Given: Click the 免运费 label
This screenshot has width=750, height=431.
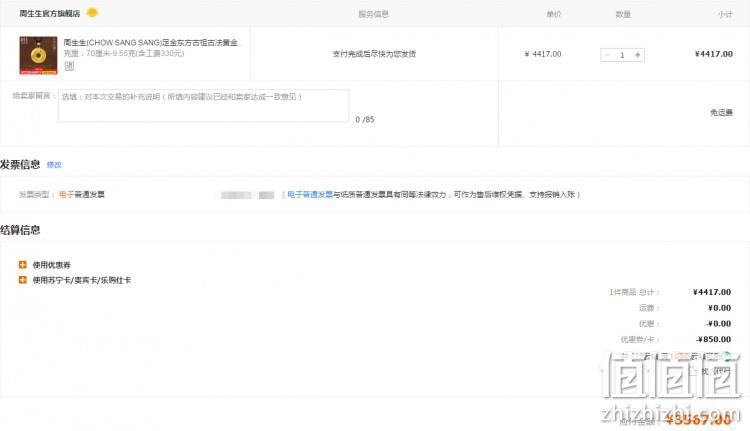Looking at the screenshot, I should coord(721,112).
